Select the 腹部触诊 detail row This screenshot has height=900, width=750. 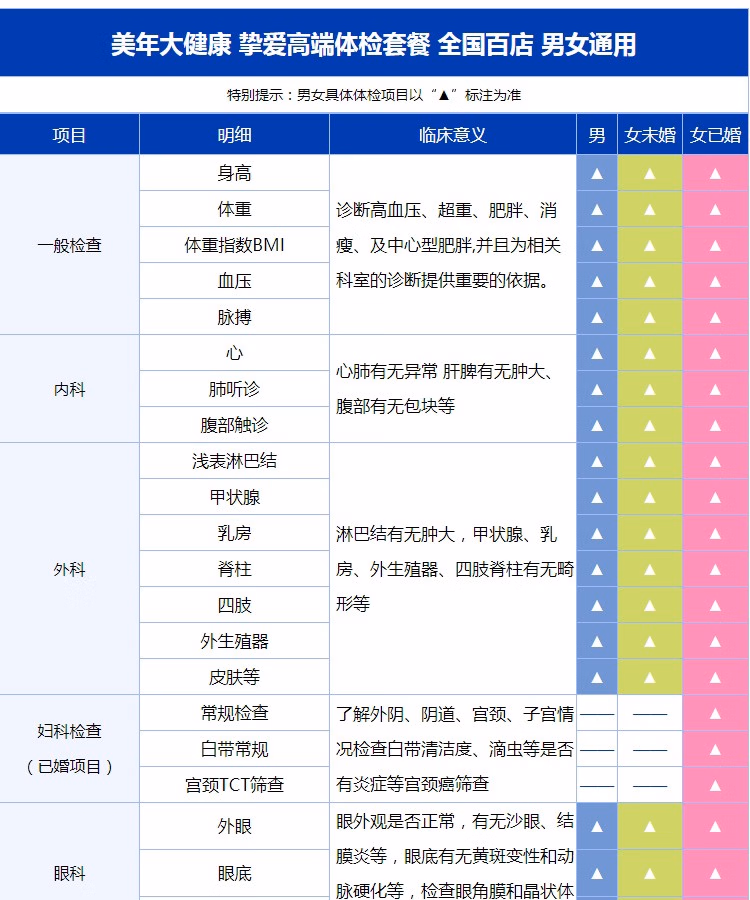tap(234, 425)
